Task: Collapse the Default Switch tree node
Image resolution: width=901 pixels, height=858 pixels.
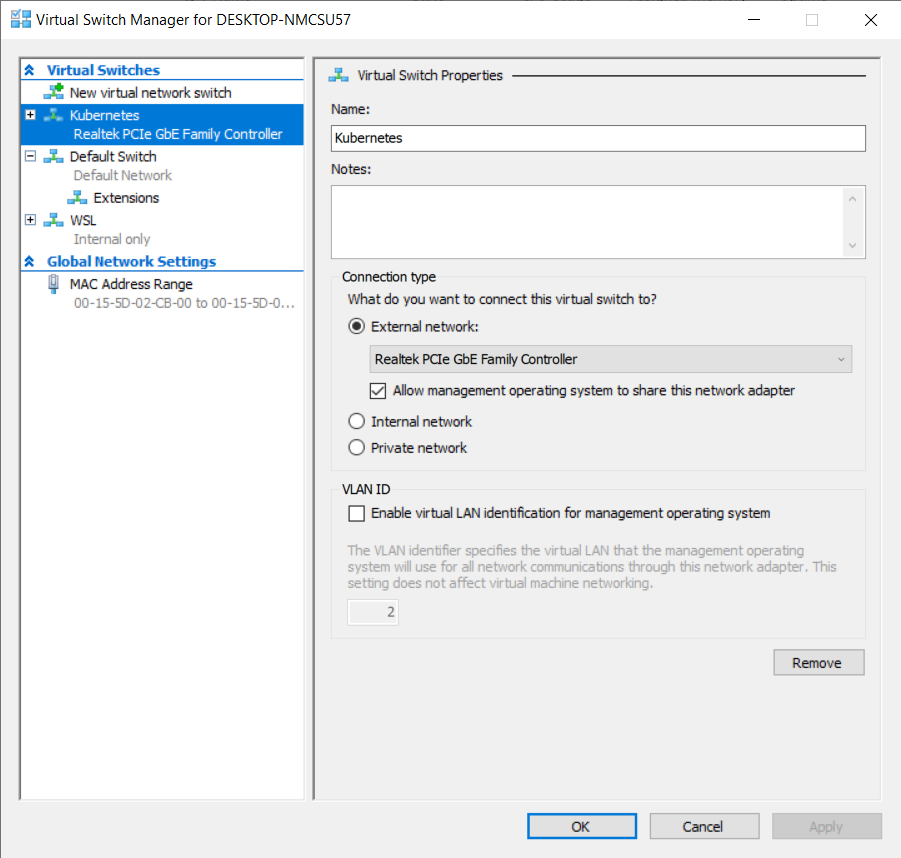Action: click(x=30, y=156)
